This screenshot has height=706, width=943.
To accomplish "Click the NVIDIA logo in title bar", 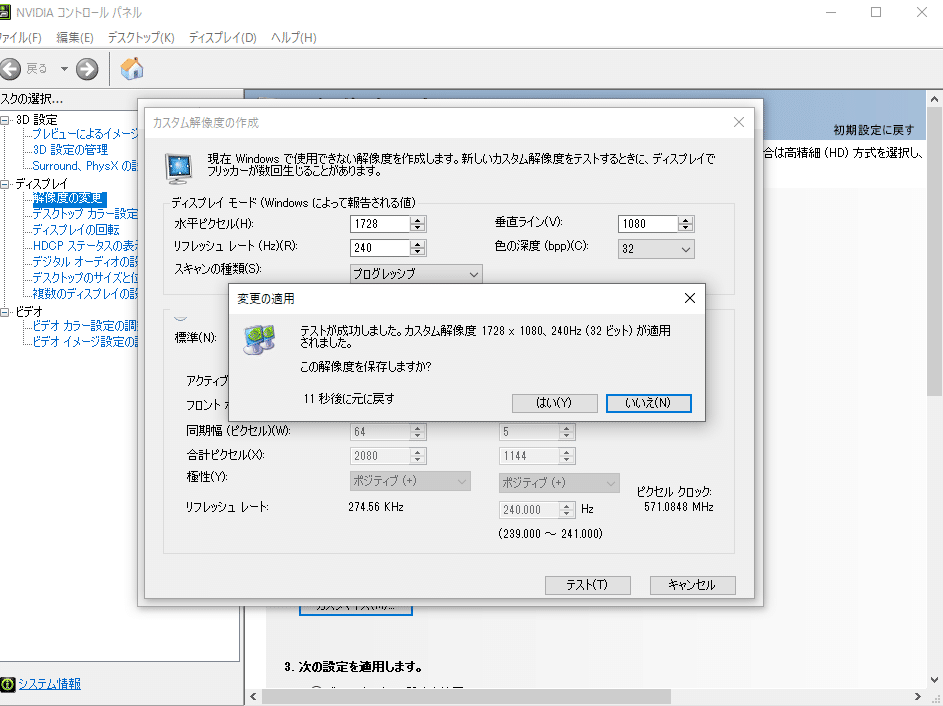I will (5, 11).
